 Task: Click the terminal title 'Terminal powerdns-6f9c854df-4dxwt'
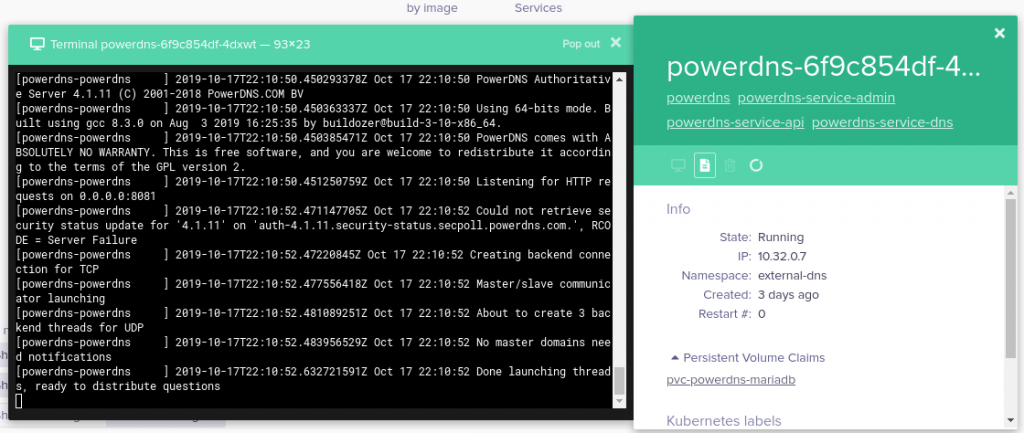180,44
